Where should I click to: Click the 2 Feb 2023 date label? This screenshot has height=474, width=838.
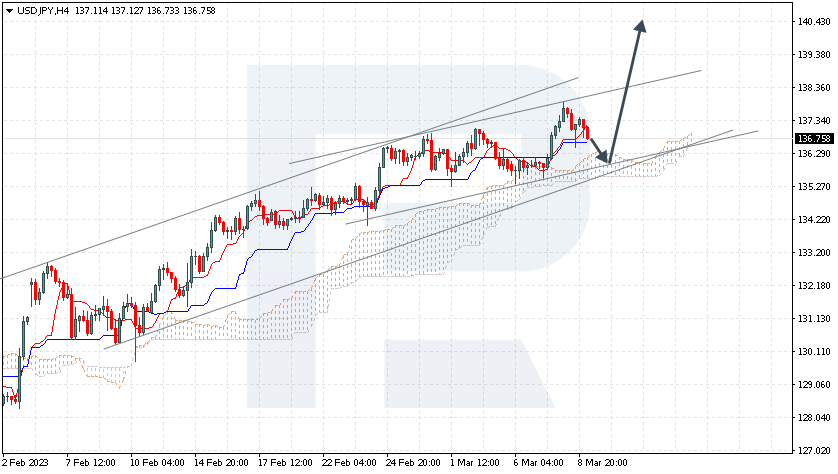[x=25, y=463]
